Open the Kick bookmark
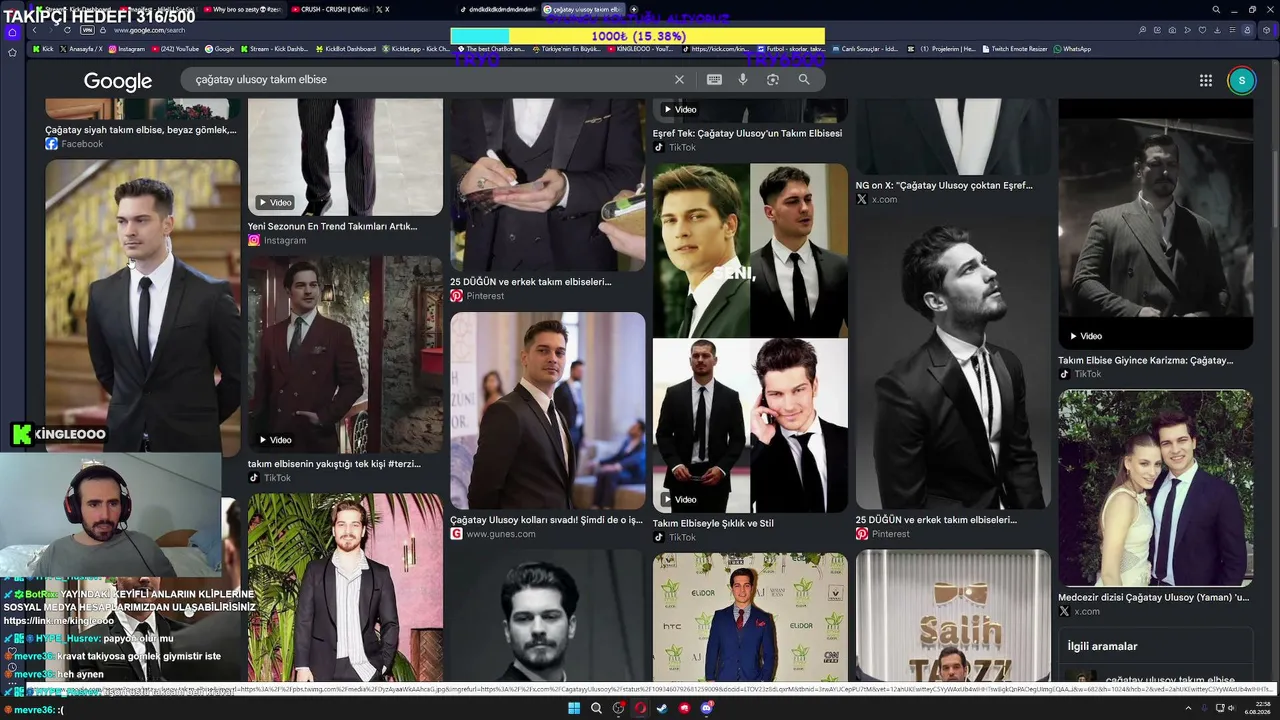This screenshot has height=720, width=1280. tap(43, 49)
